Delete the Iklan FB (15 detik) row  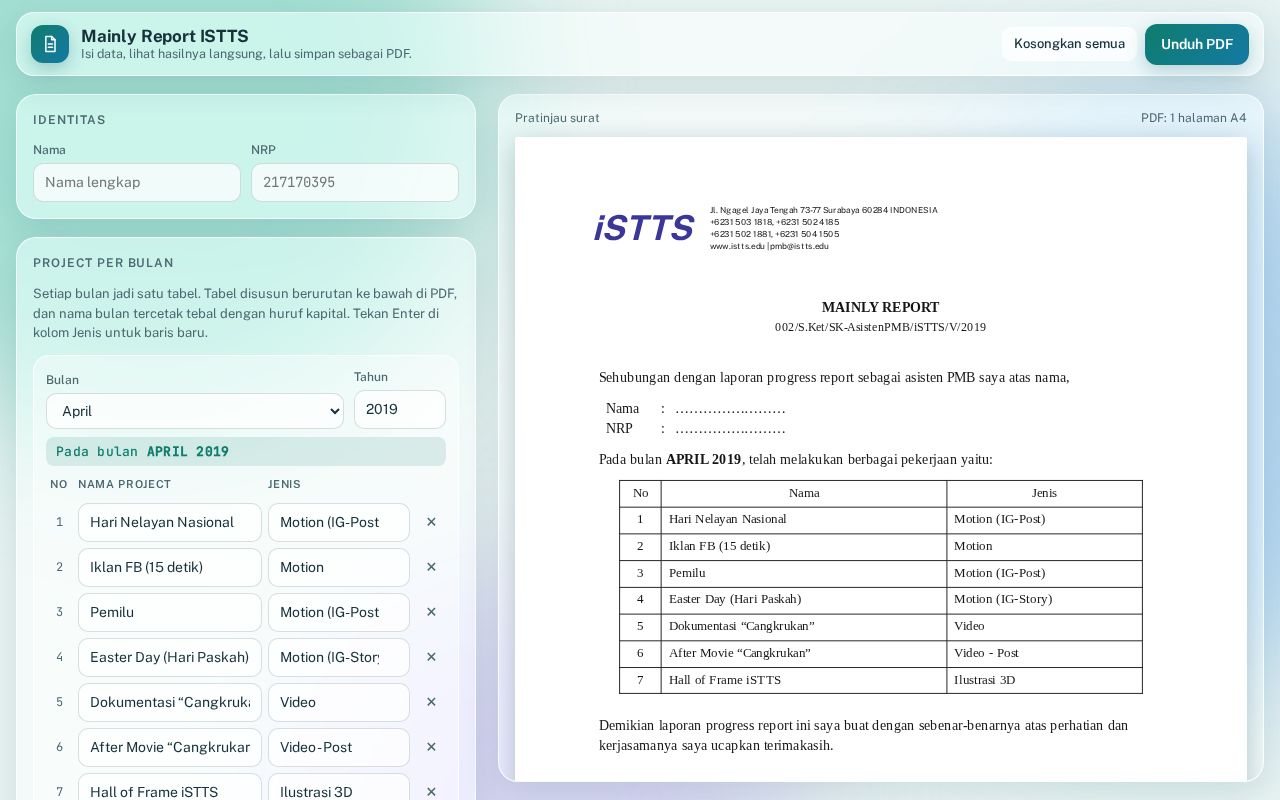coord(431,567)
